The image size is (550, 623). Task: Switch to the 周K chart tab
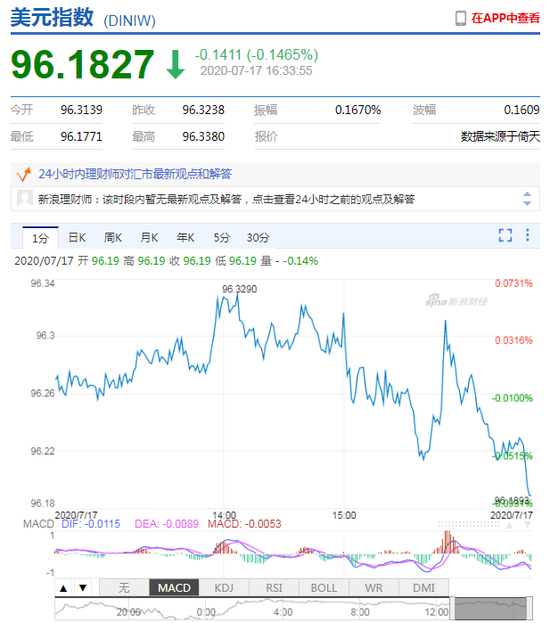(112, 238)
